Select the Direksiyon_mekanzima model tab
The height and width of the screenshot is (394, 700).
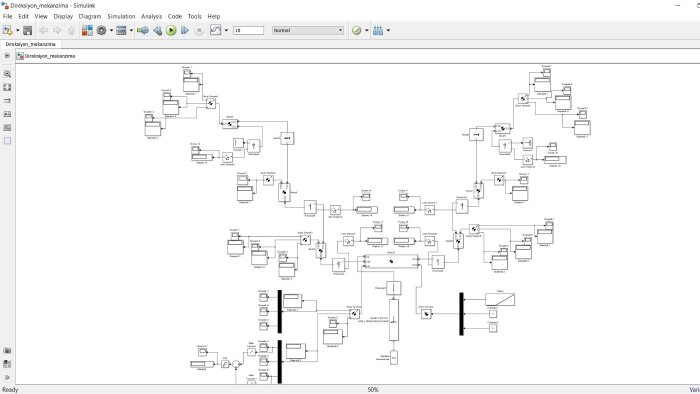click(30, 44)
